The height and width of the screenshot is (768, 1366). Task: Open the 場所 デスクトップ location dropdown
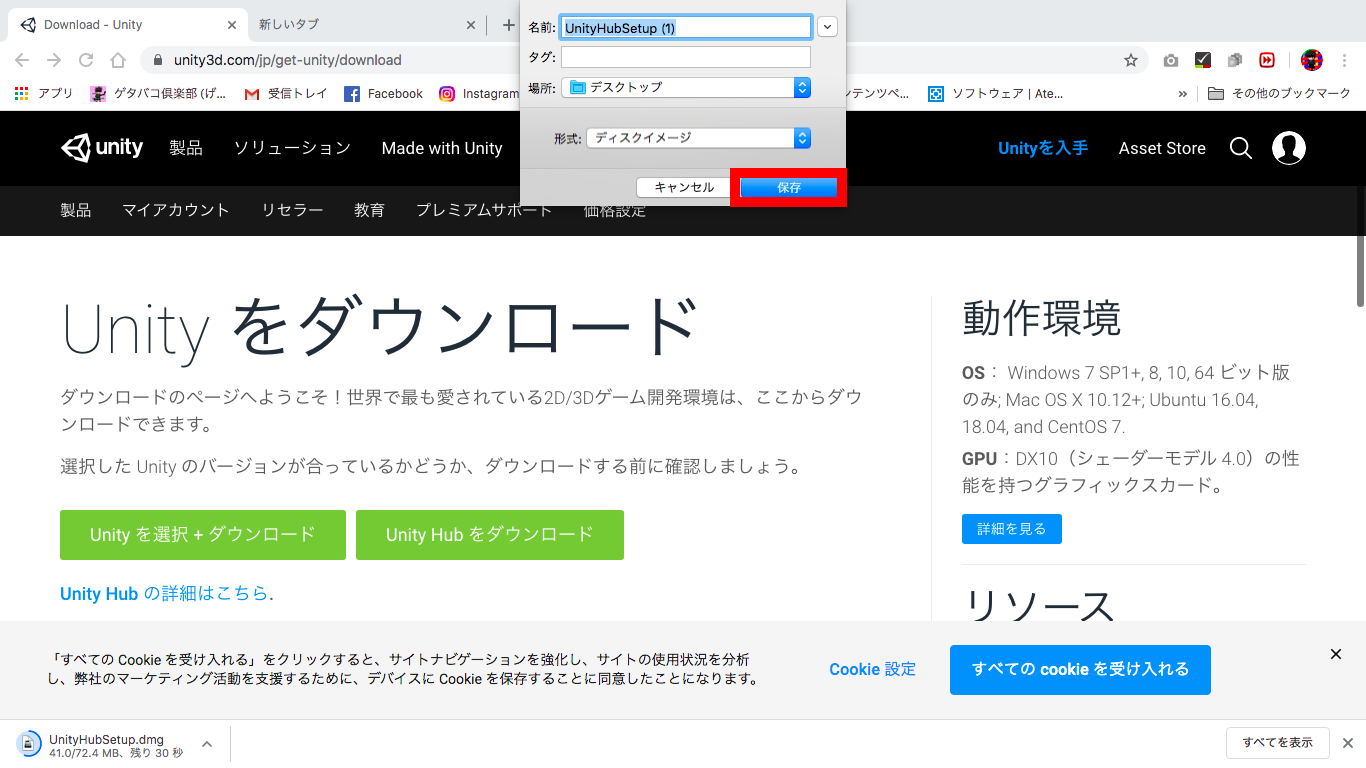pyautogui.click(x=686, y=87)
